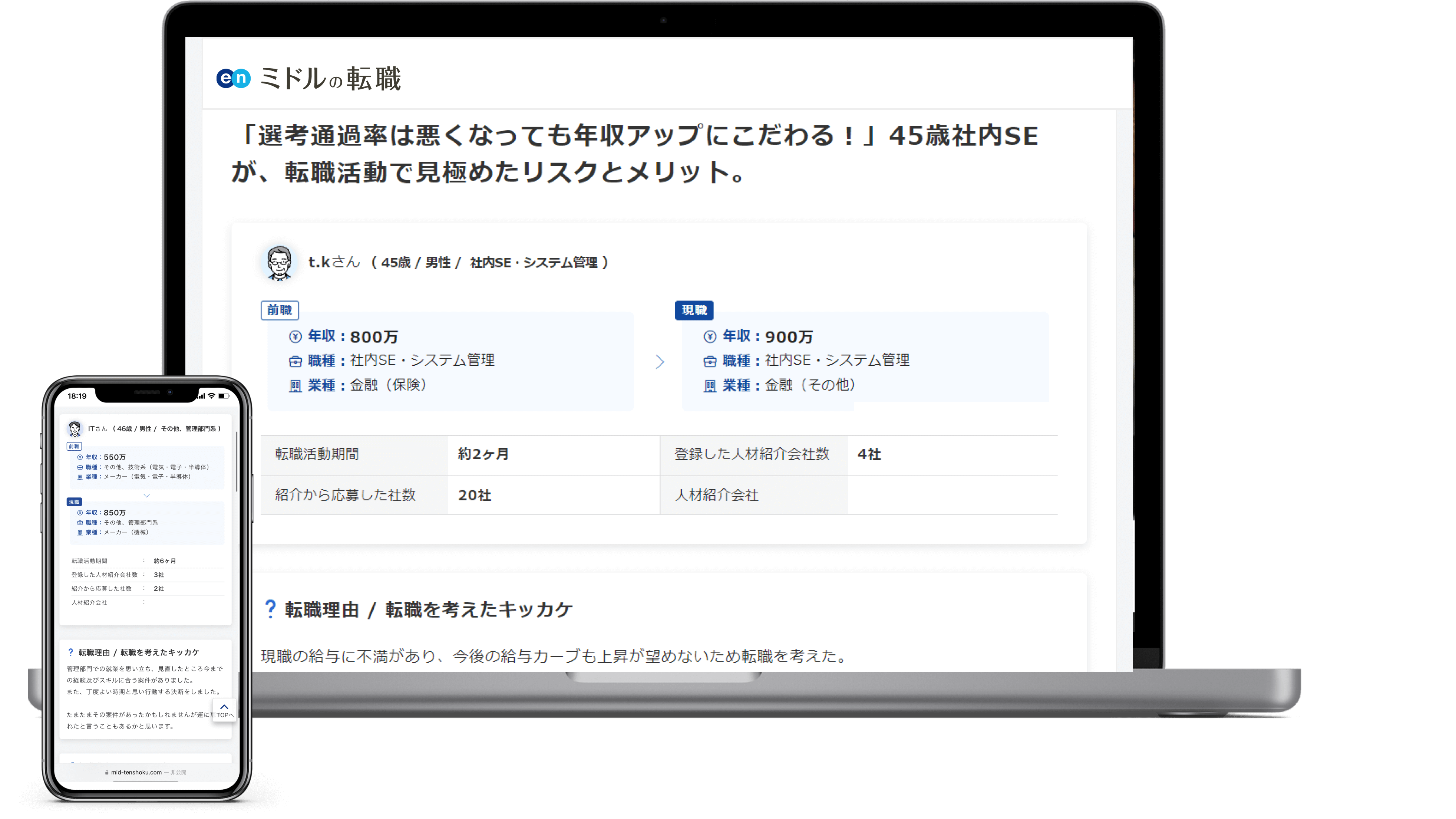This screenshot has width=1456, height=819.
Task: Click the yen icon beside 年収:800万
Action: coord(295,337)
